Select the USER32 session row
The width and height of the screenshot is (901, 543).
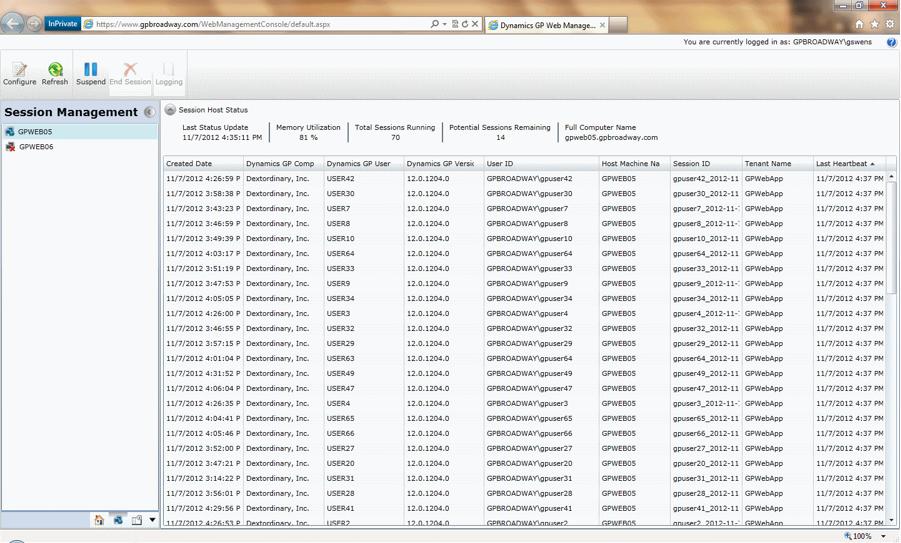point(524,329)
